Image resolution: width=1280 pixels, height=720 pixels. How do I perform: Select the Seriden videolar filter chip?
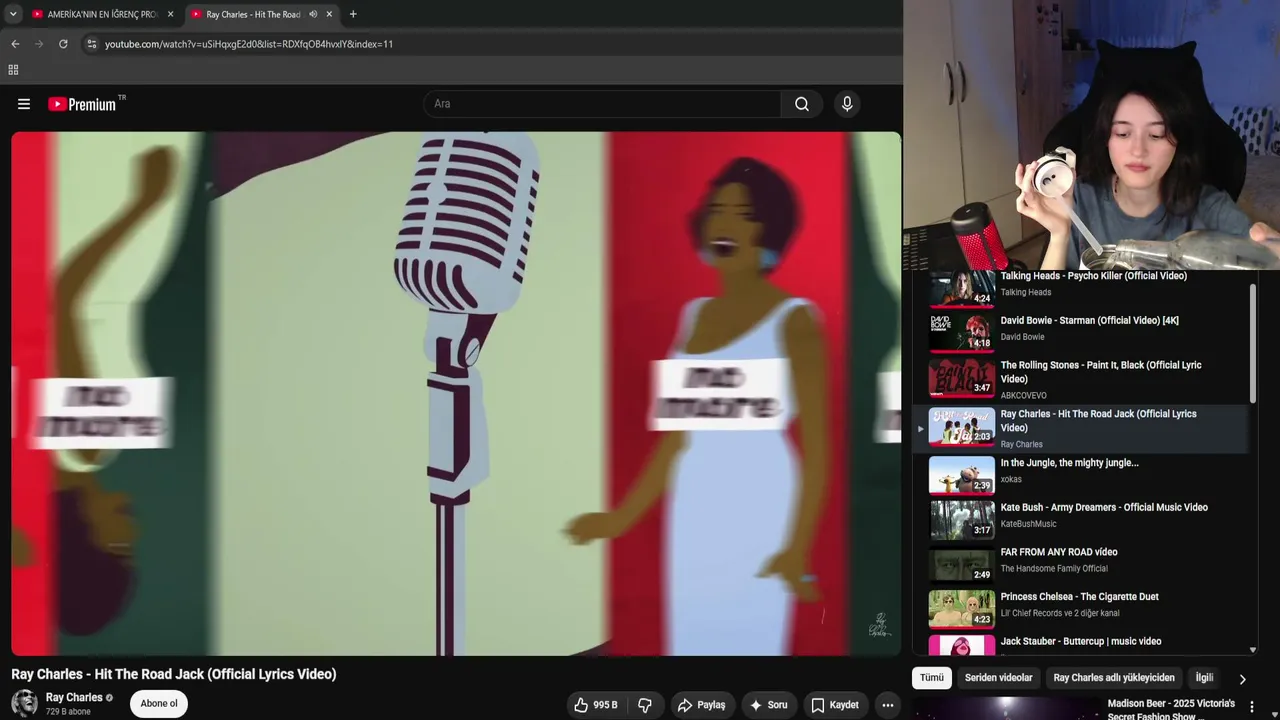tap(998, 678)
